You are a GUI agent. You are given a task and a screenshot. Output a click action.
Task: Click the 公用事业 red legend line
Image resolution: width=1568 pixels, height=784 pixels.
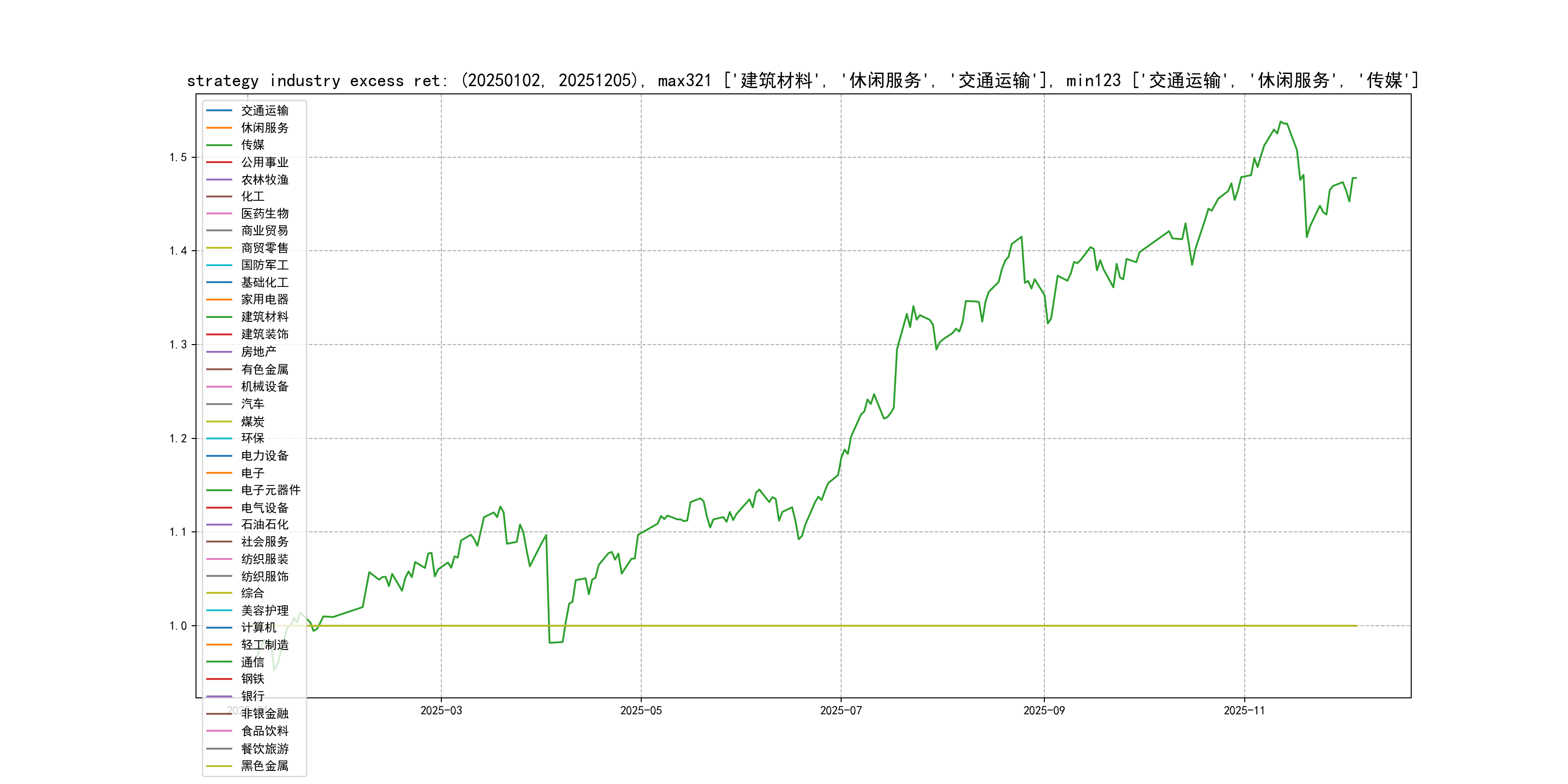(x=219, y=163)
